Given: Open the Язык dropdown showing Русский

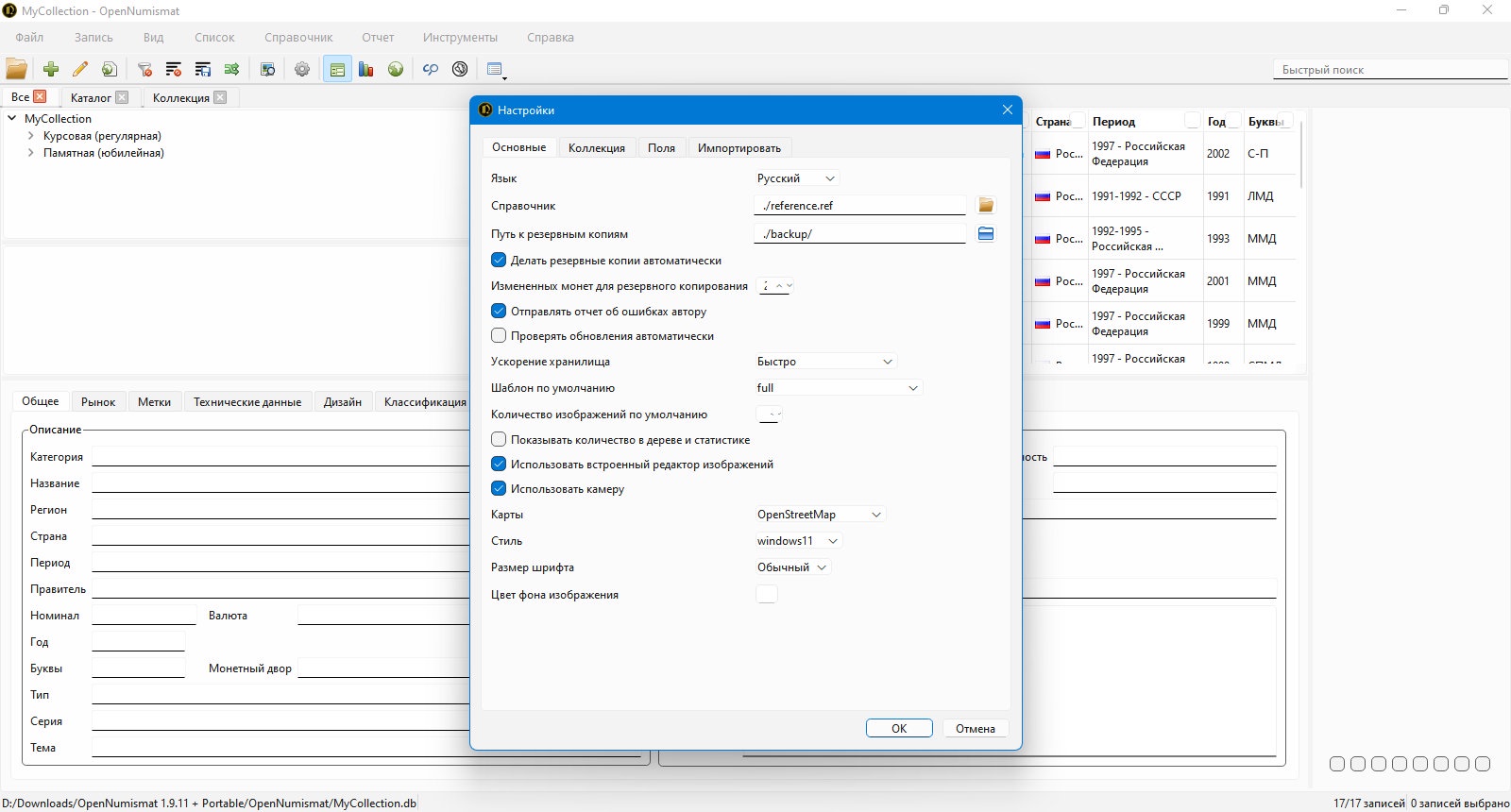Looking at the screenshot, I should click(796, 178).
